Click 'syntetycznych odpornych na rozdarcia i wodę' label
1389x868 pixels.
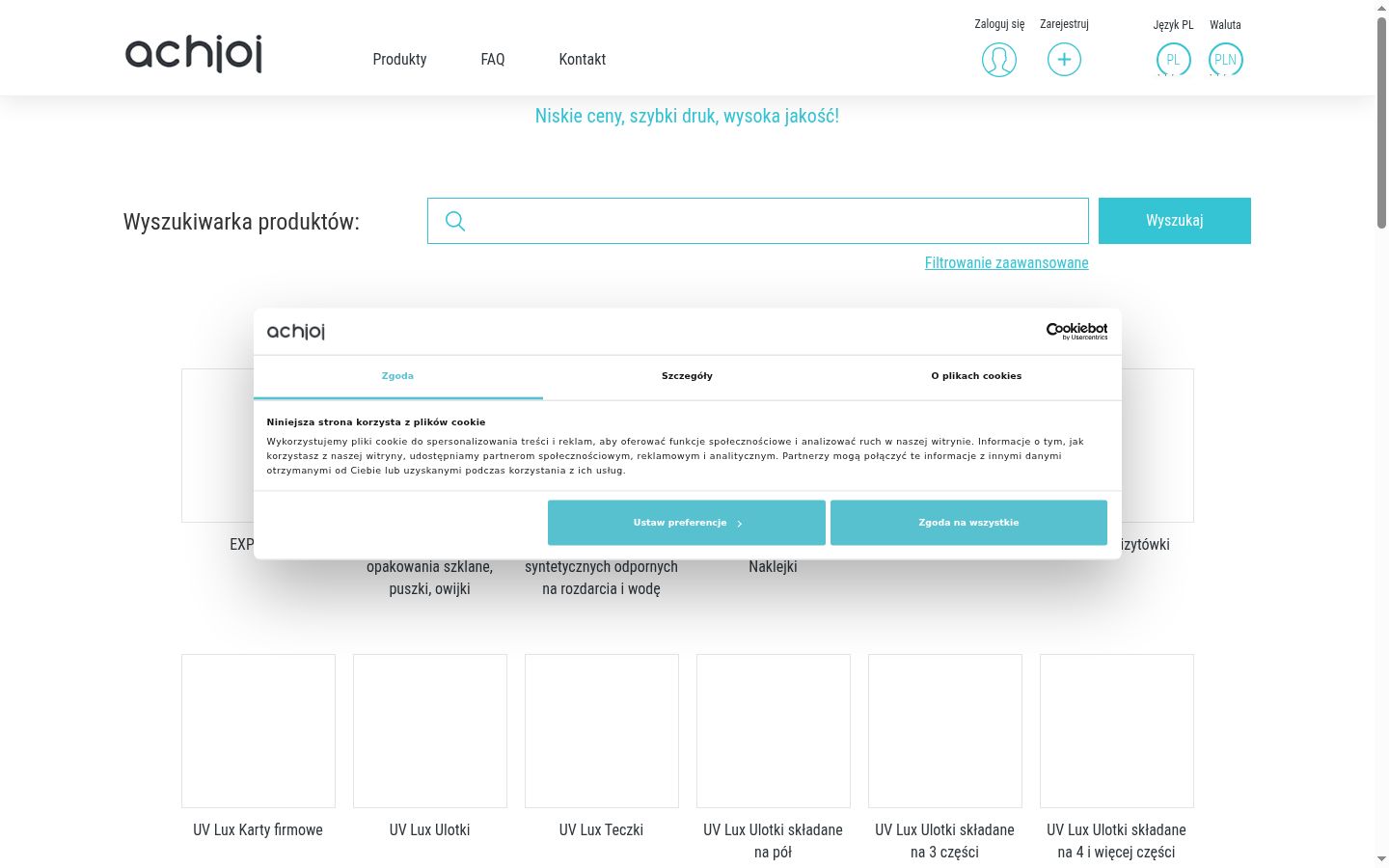point(601,578)
